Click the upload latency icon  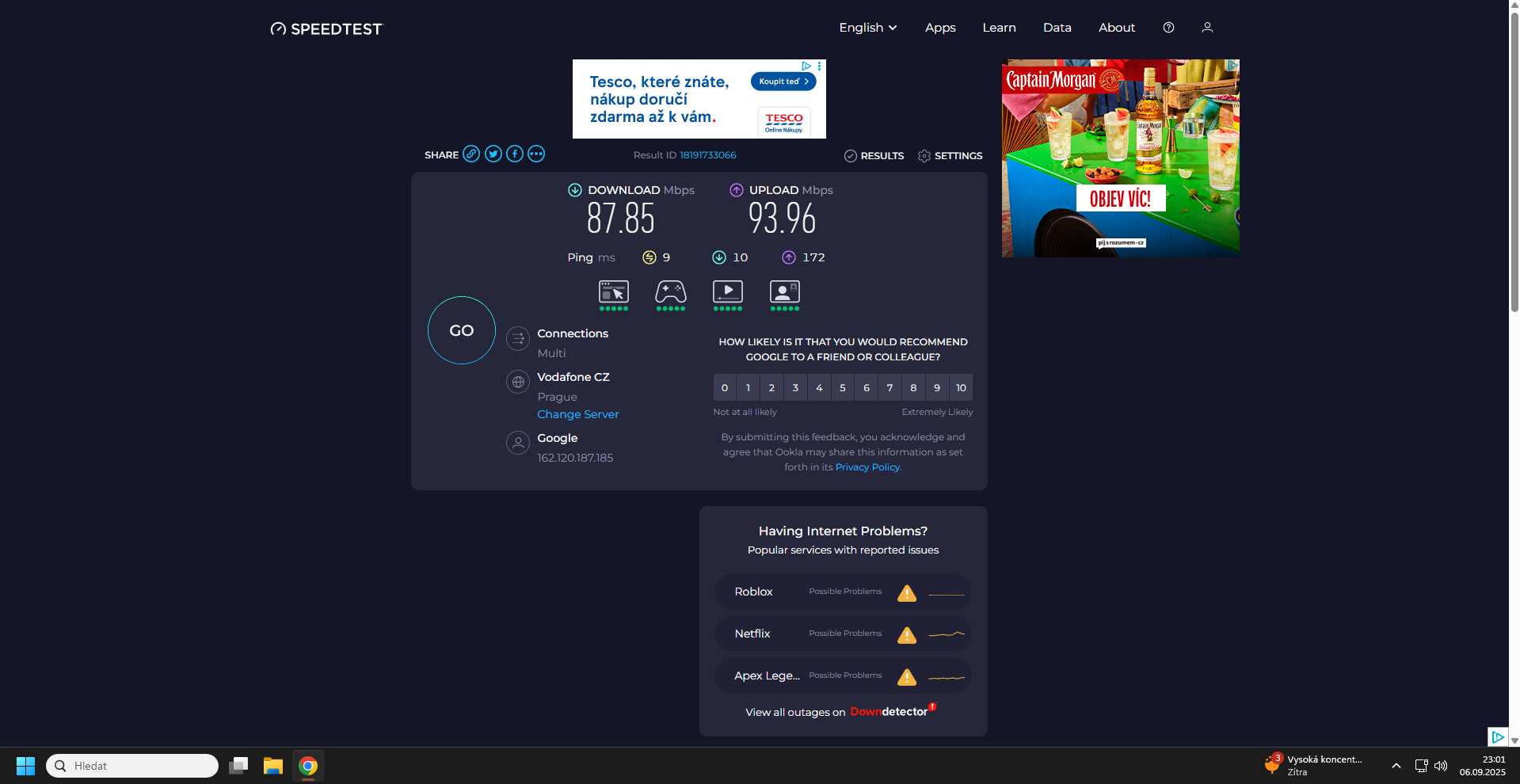[x=789, y=257]
